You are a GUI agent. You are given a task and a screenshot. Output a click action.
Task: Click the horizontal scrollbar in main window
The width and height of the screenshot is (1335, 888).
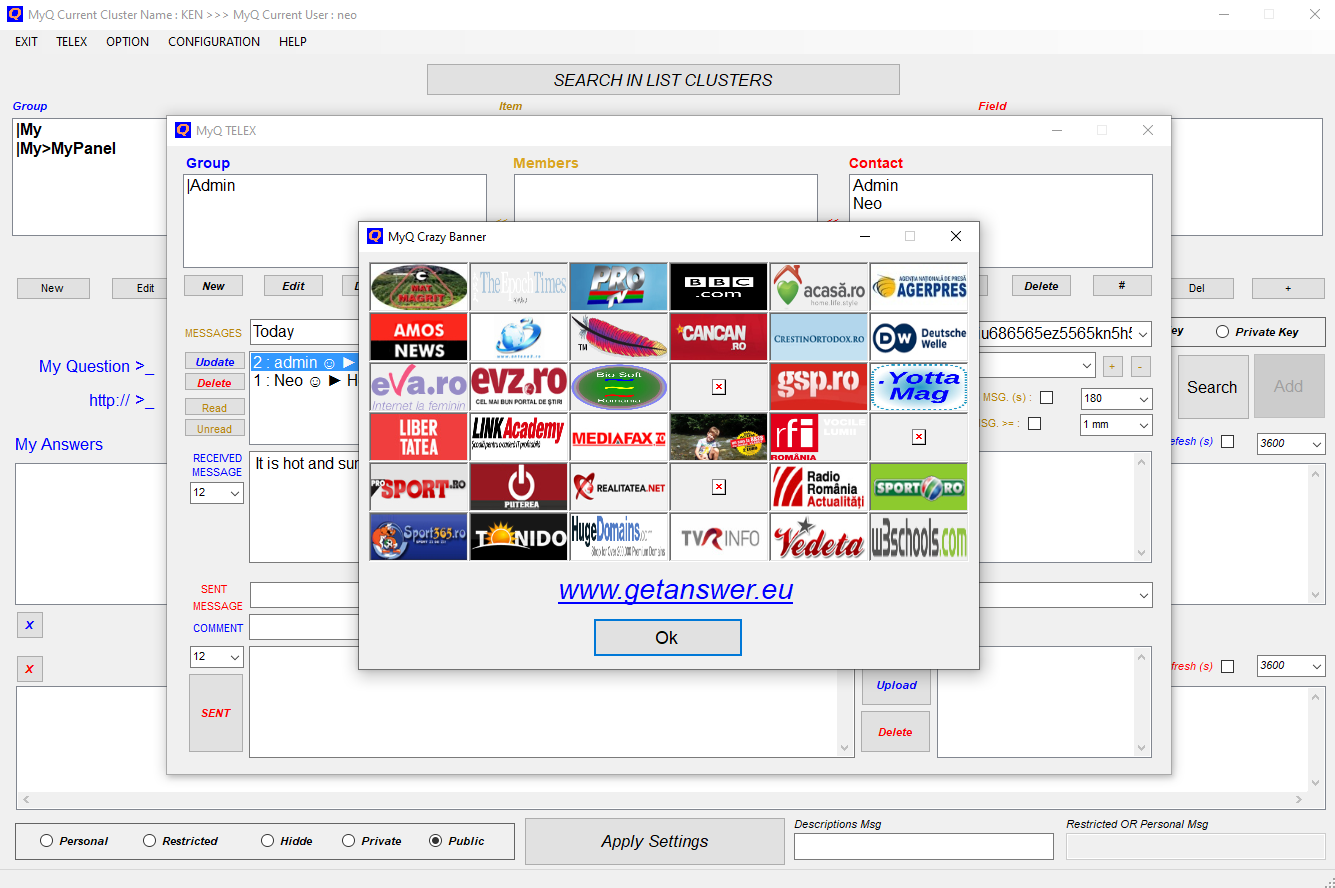click(x=662, y=800)
